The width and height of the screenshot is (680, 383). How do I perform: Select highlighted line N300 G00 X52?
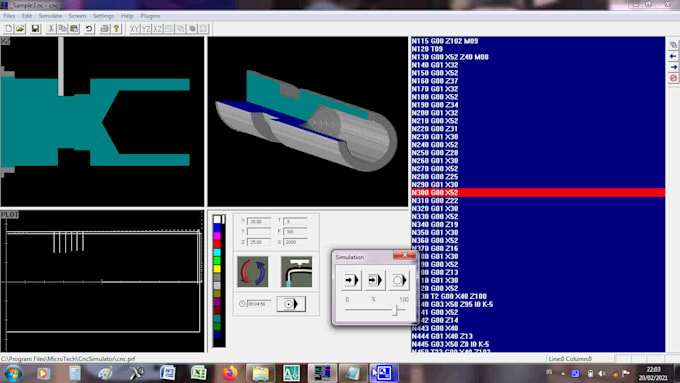tap(538, 193)
